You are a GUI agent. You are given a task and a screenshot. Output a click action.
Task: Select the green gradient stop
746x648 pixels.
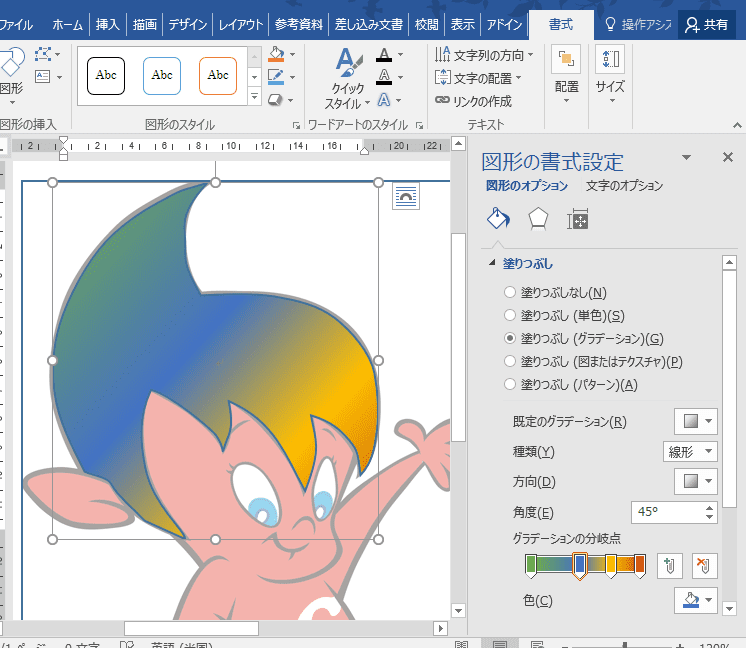530,566
